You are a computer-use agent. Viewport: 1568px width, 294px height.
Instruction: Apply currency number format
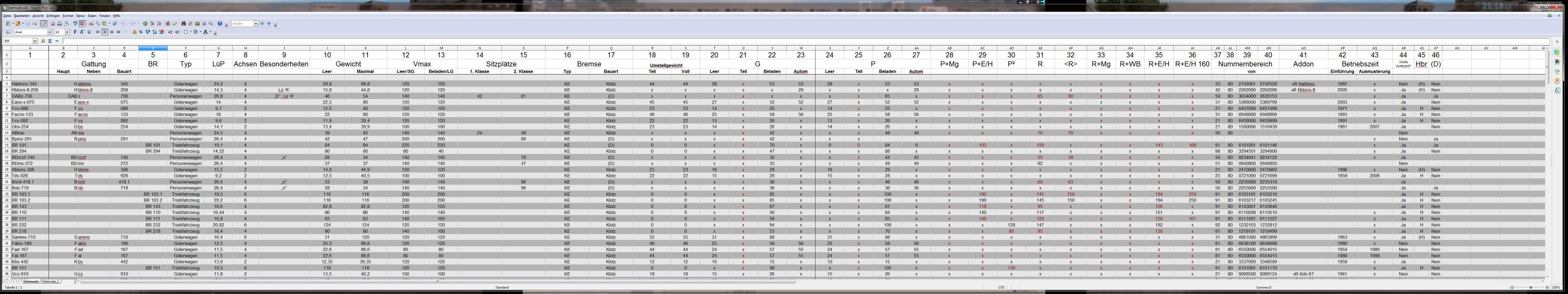pyautogui.click(x=134, y=32)
